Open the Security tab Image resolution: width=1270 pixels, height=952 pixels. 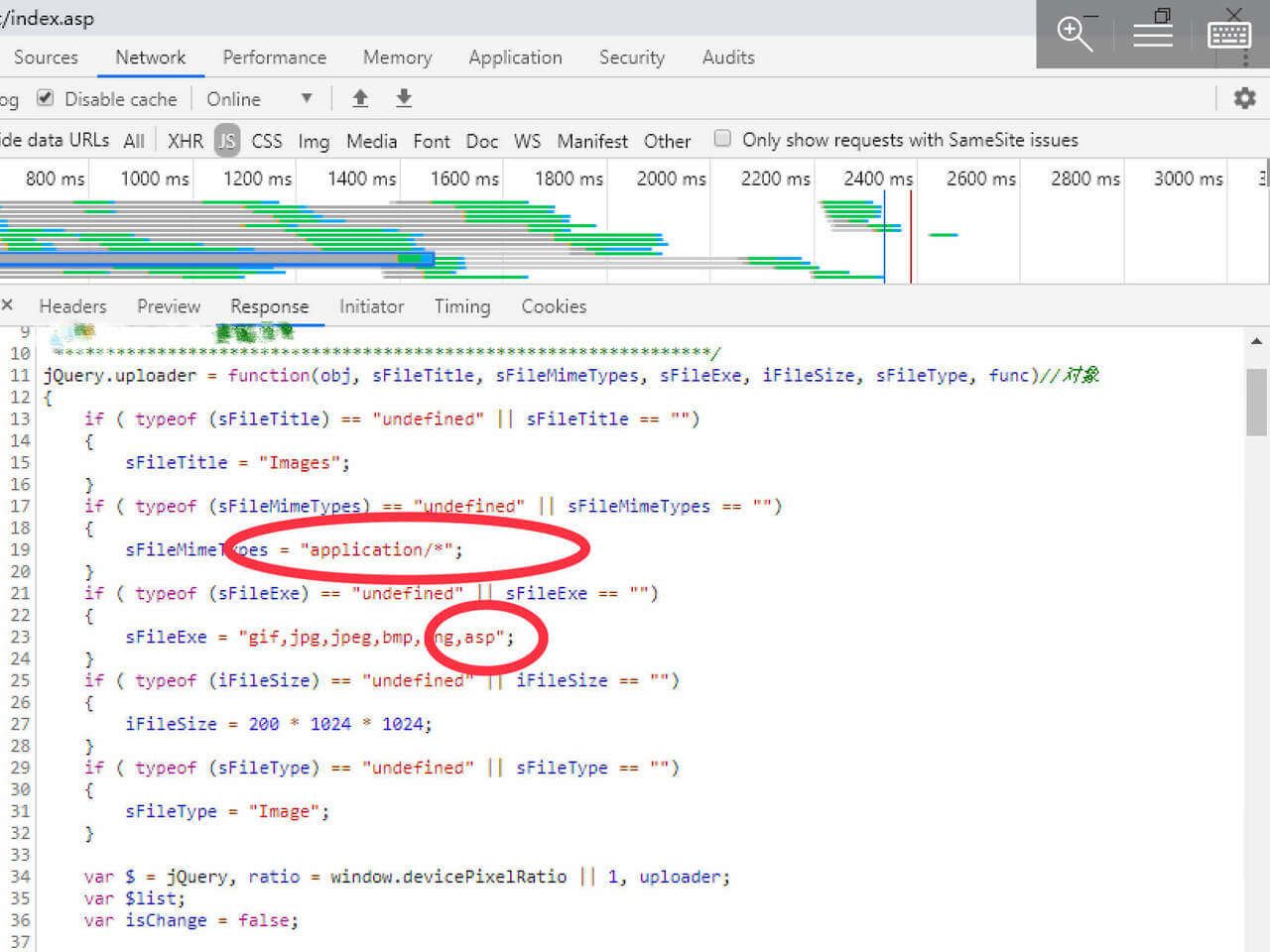click(x=631, y=58)
